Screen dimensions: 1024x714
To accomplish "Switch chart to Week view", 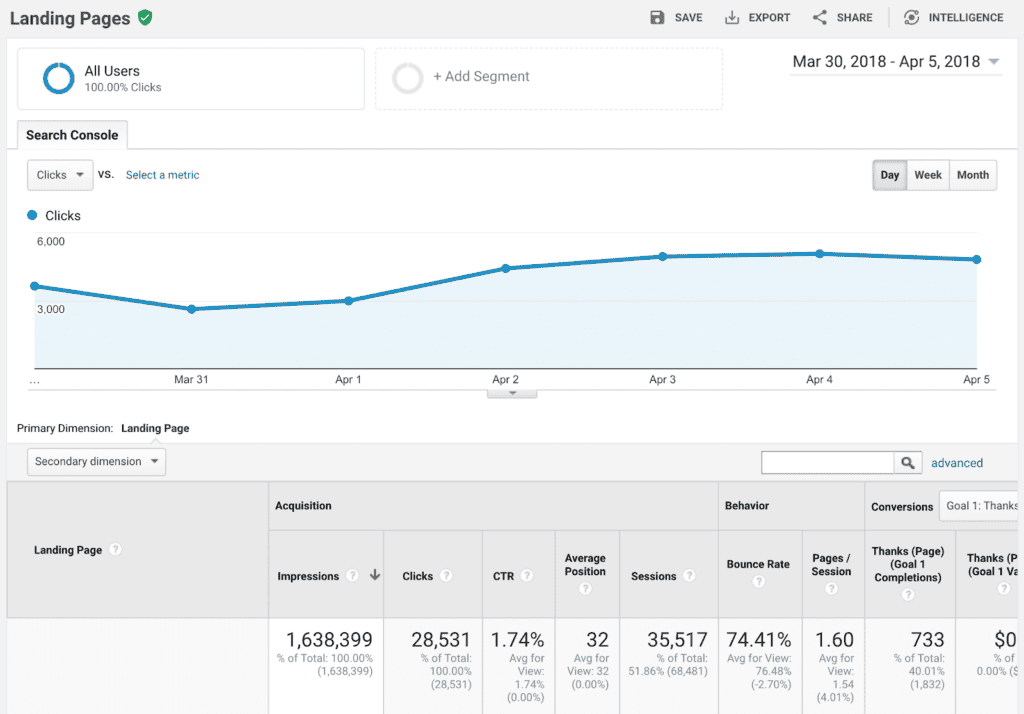I will [928, 175].
